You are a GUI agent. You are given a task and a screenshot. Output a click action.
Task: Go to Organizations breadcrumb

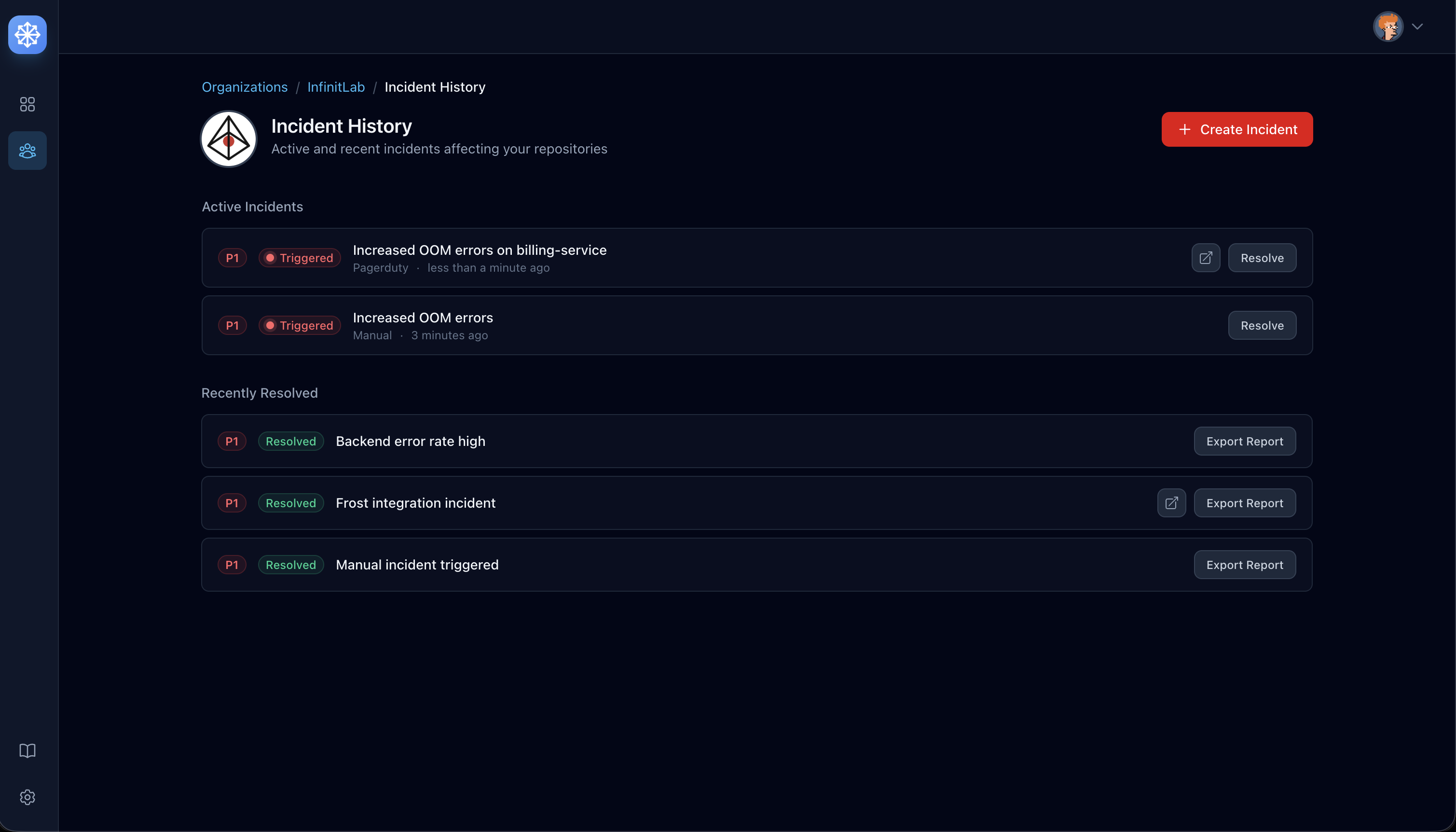tap(245, 87)
